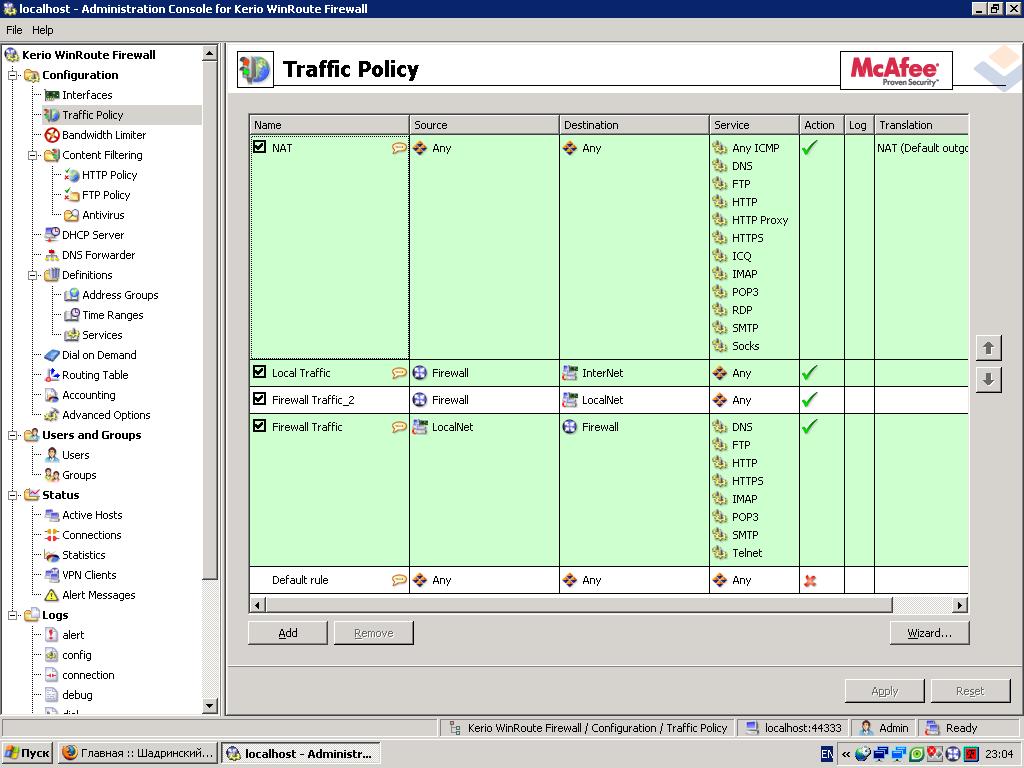Collapse the Logs tree node

click(x=12, y=616)
